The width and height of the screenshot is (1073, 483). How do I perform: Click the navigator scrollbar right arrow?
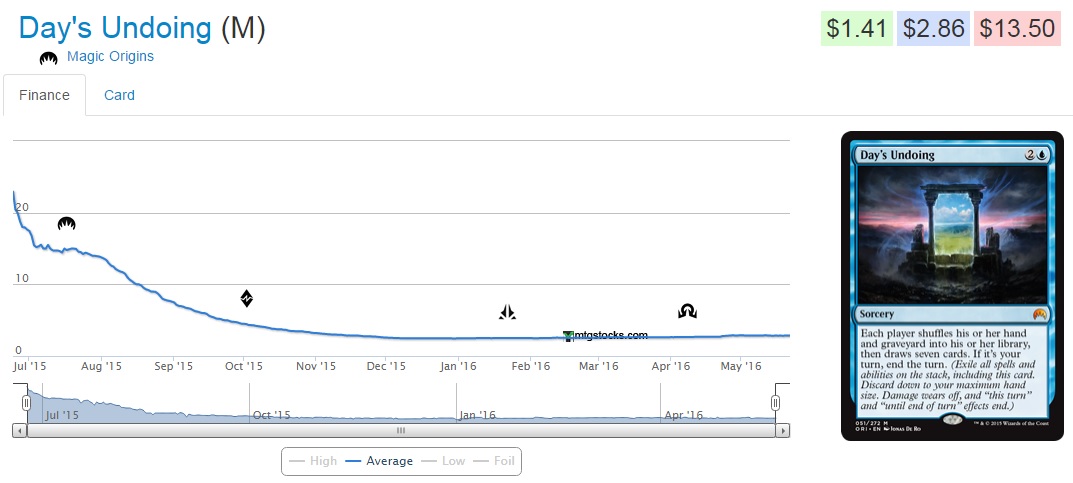click(783, 431)
